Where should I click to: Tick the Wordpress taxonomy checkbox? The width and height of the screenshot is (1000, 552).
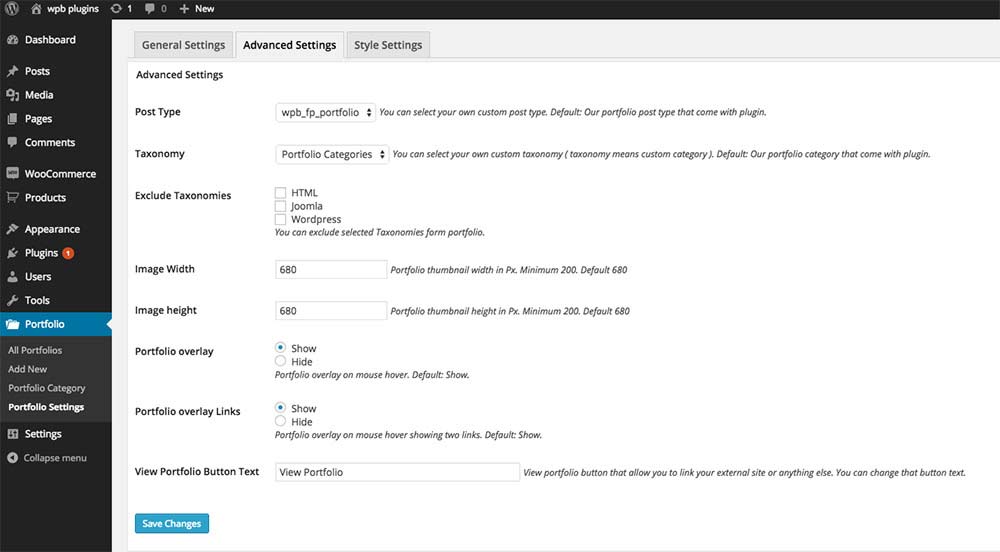281,219
